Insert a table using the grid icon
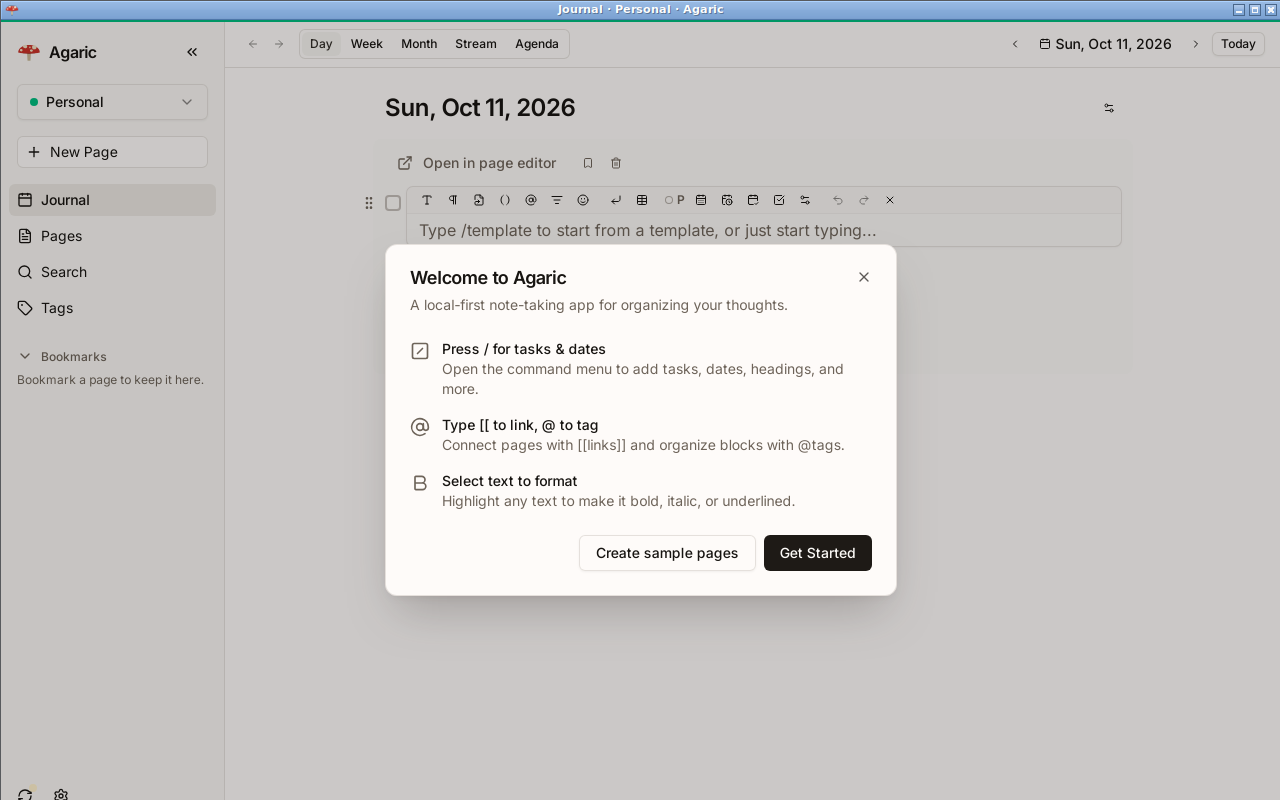Viewport: 1280px width, 800px height. click(x=642, y=200)
